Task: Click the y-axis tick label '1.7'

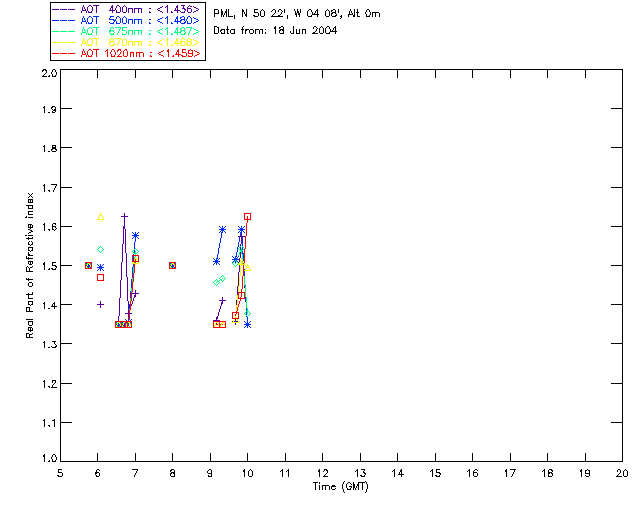Action: [x=49, y=187]
